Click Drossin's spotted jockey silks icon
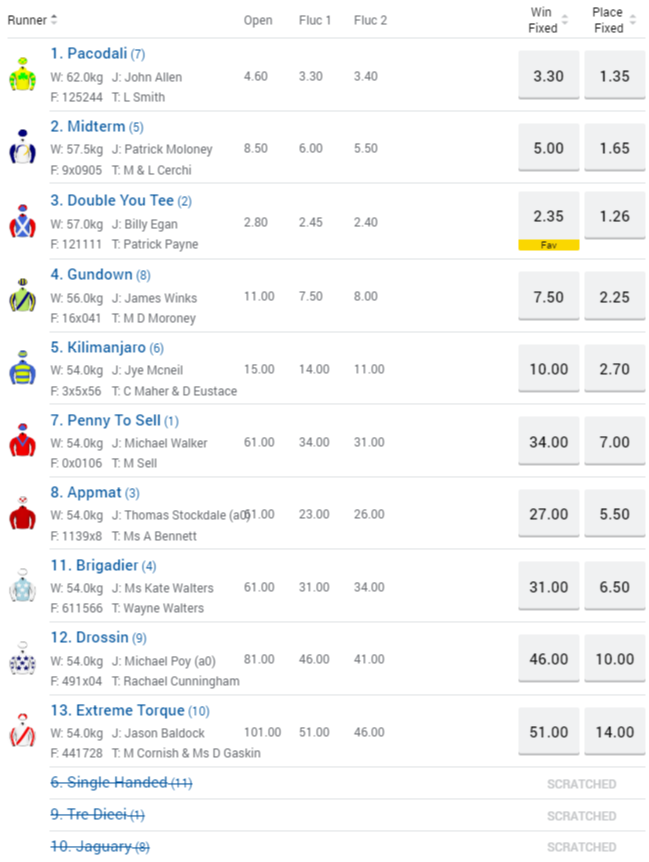The width and height of the screenshot is (649, 862). point(22,658)
